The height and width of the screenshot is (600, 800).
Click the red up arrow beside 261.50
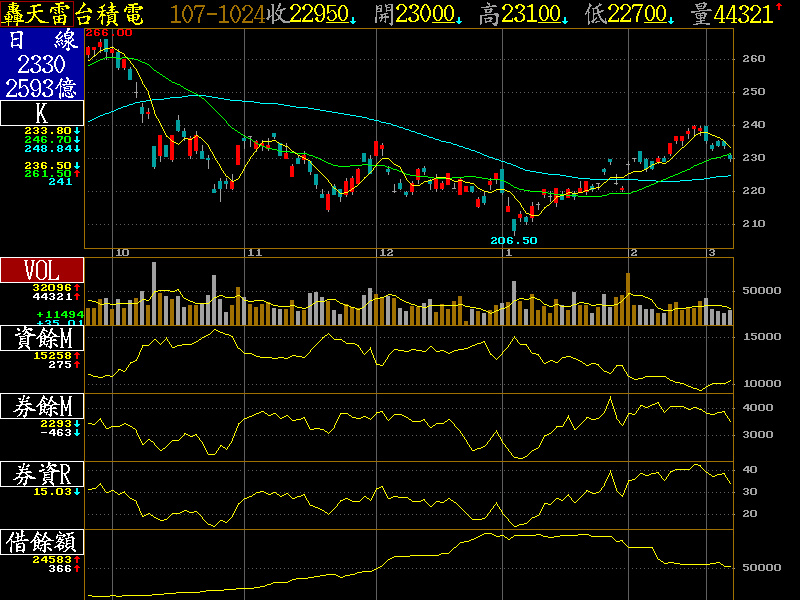(78, 174)
